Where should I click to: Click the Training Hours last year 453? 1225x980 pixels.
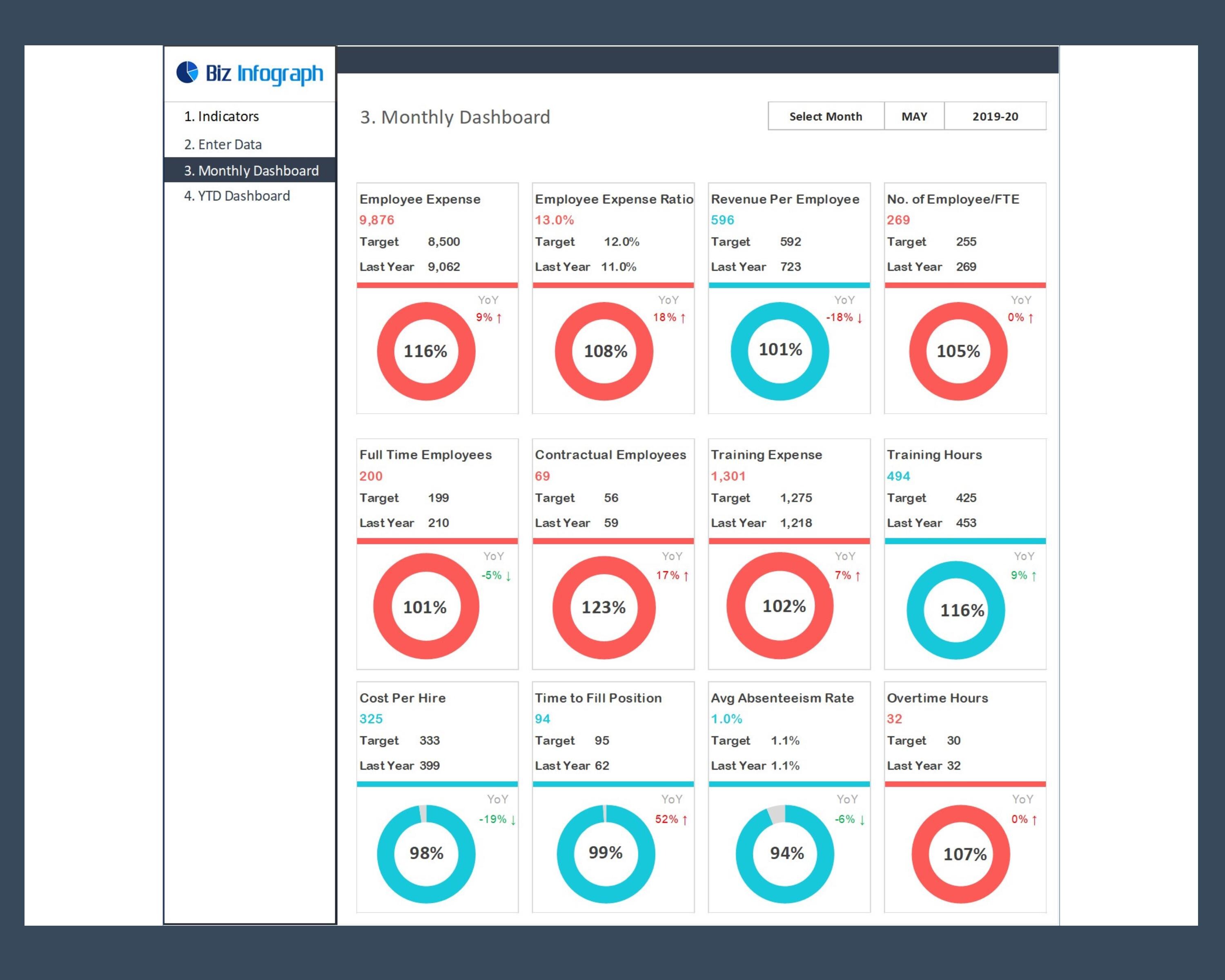(966, 523)
